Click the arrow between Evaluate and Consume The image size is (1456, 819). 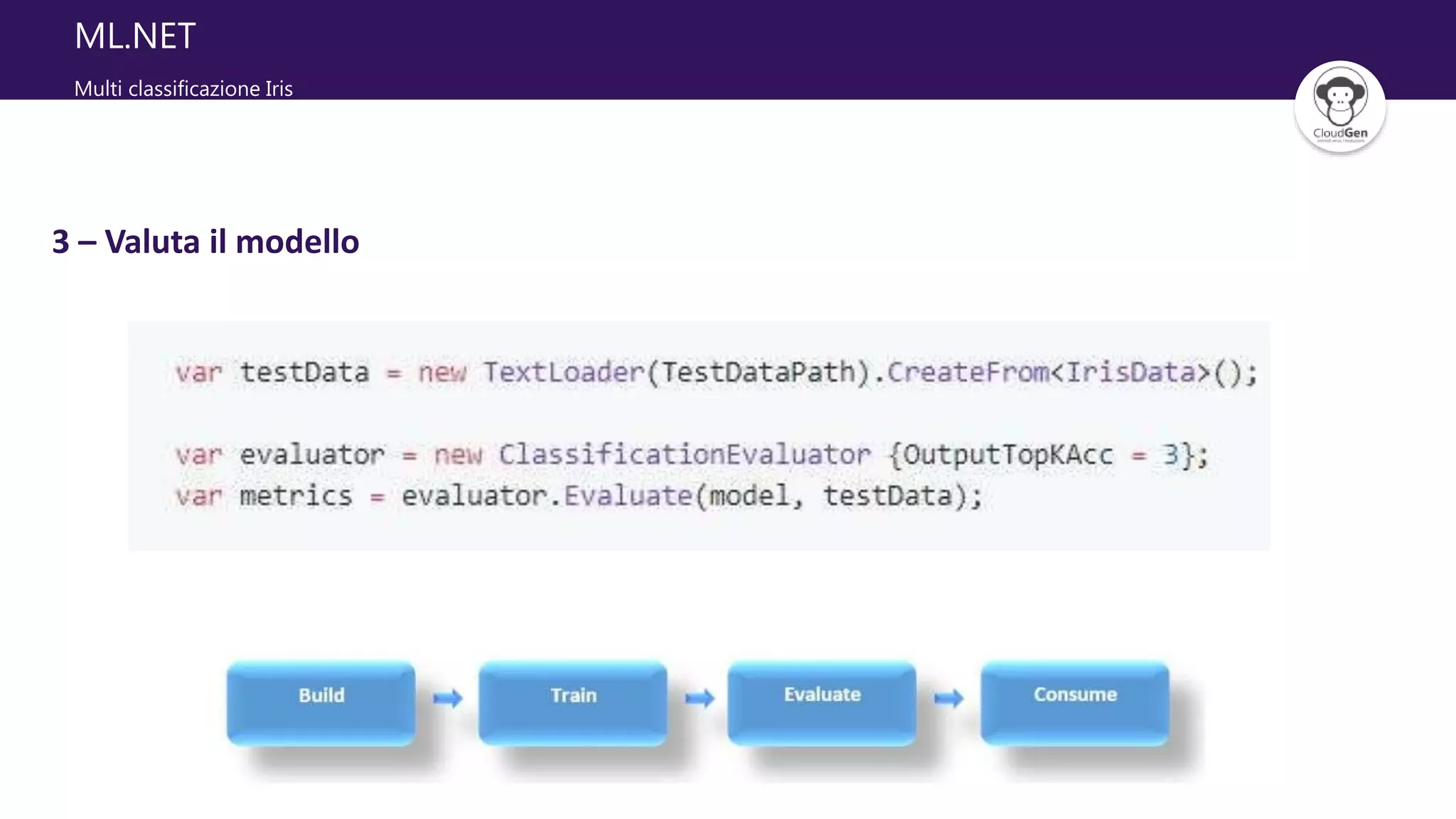click(x=948, y=698)
